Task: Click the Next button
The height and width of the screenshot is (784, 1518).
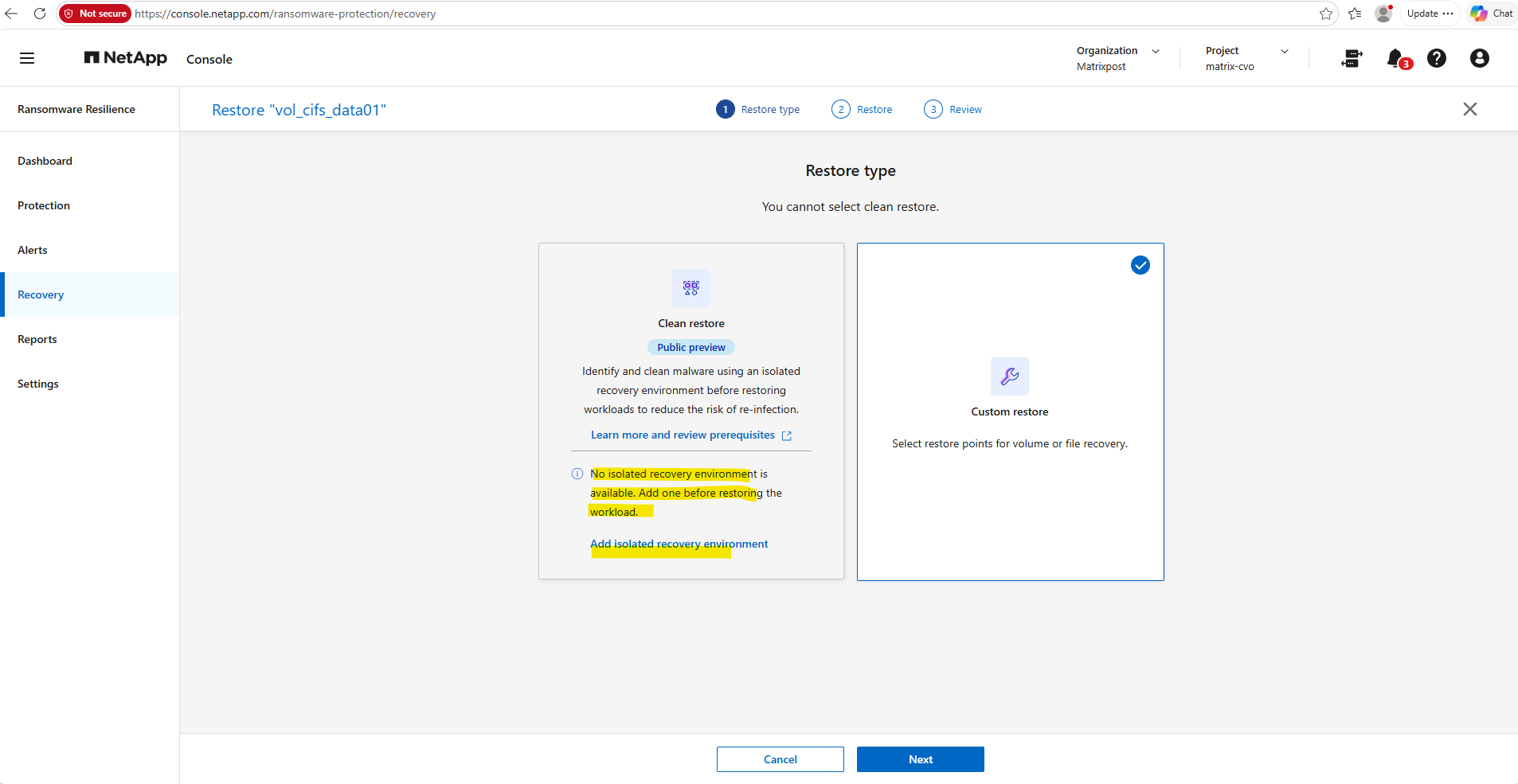Action: (921, 759)
